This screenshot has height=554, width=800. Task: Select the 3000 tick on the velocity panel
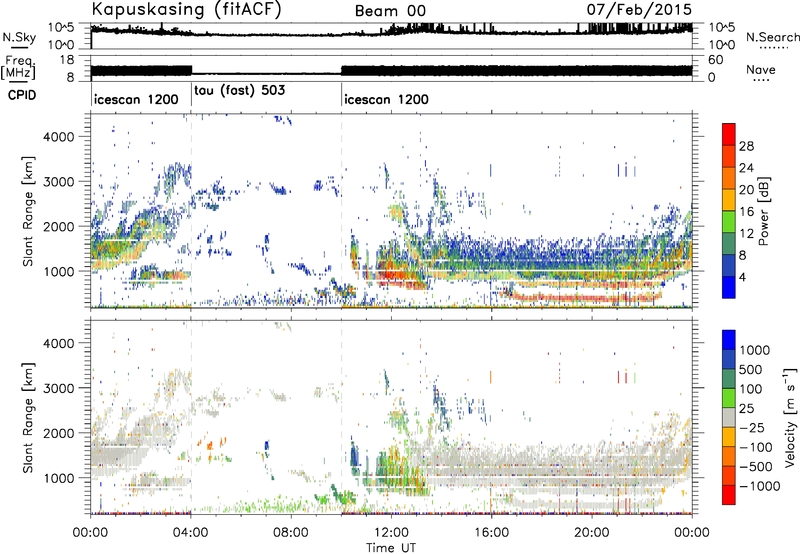coord(59,388)
